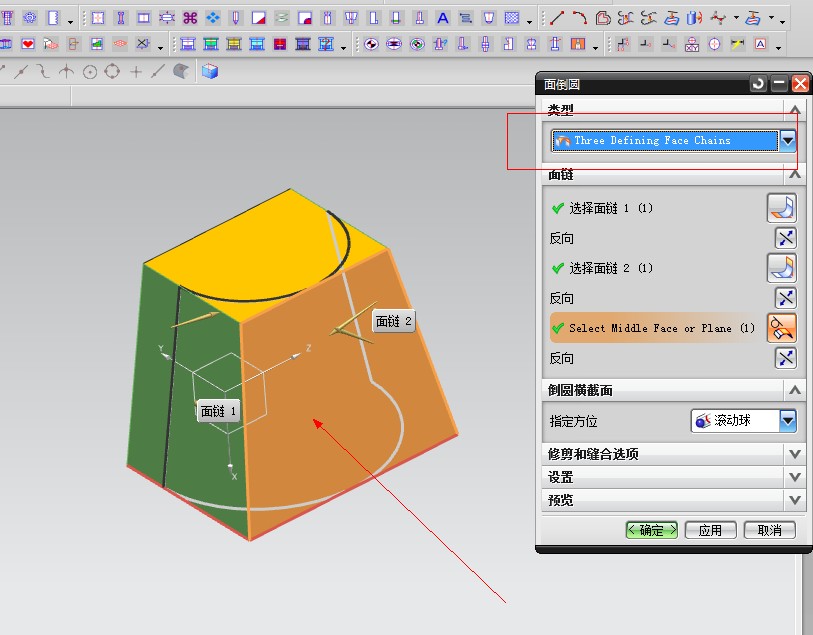Image resolution: width=813 pixels, height=635 pixels.
Task: Click the blue four-diamond pattern icon
Action: point(213,19)
